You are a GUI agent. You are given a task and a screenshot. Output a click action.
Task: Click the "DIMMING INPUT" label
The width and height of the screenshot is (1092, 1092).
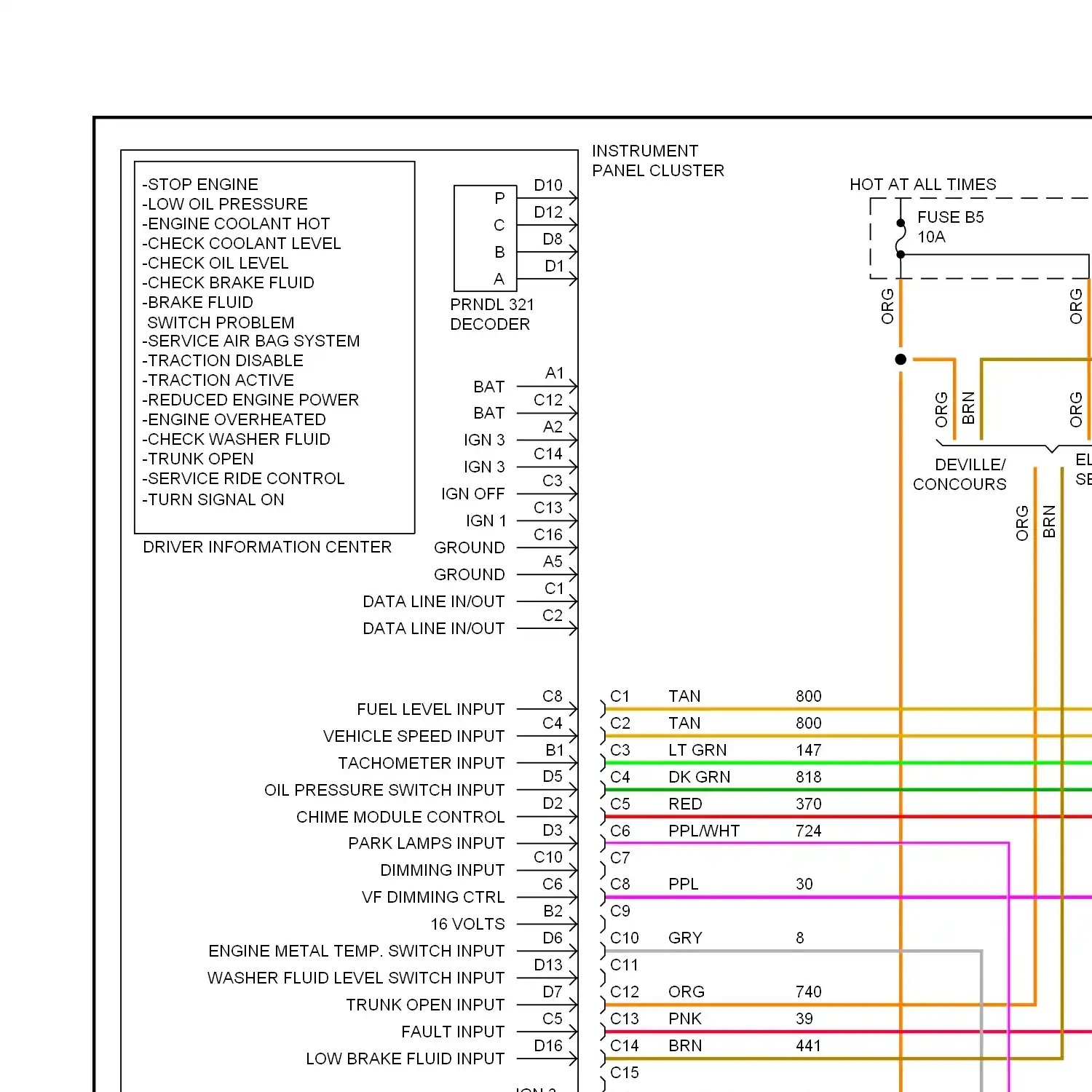(x=443, y=871)
